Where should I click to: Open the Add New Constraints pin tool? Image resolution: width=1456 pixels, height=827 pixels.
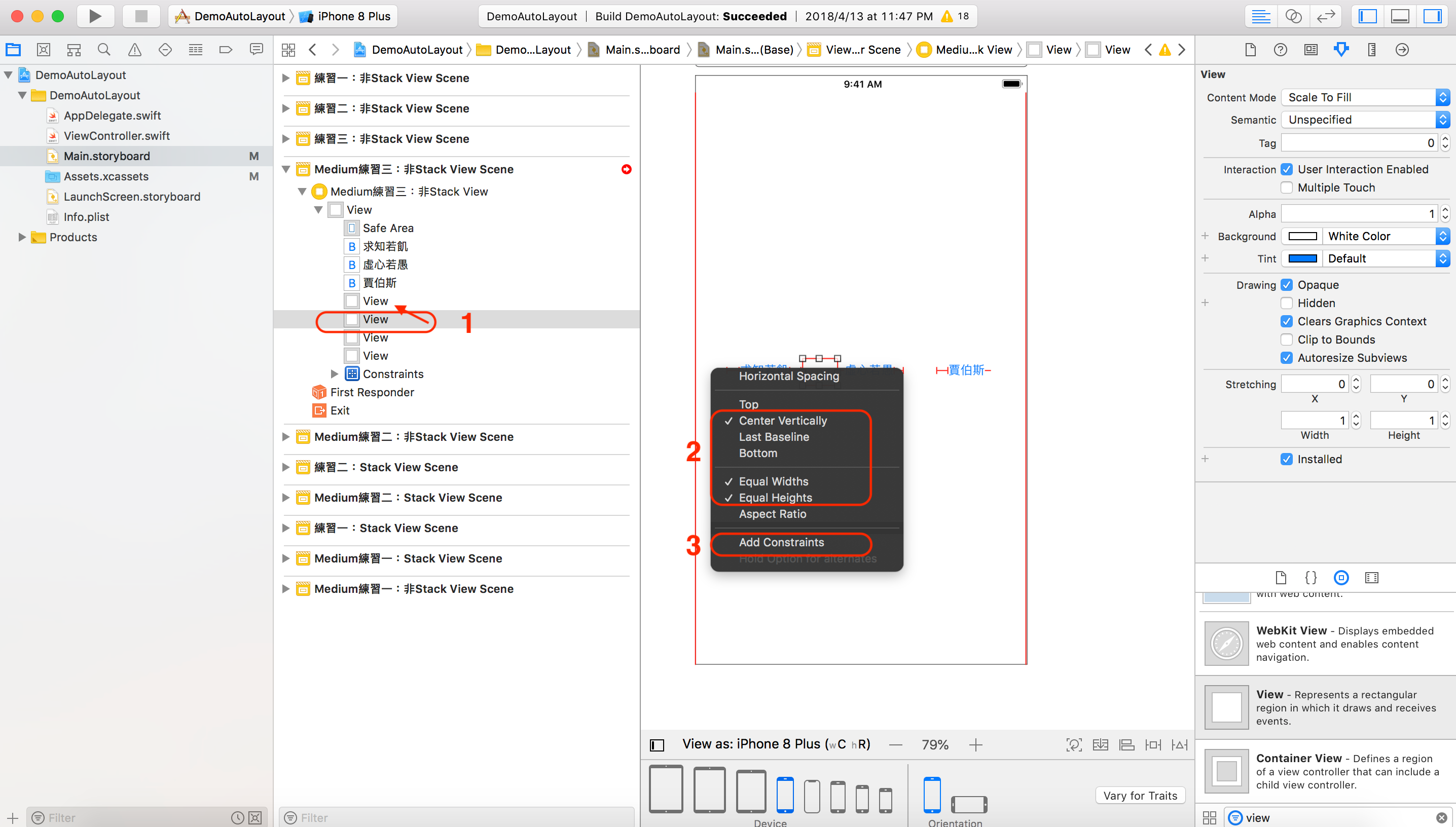click(1153, 744)
